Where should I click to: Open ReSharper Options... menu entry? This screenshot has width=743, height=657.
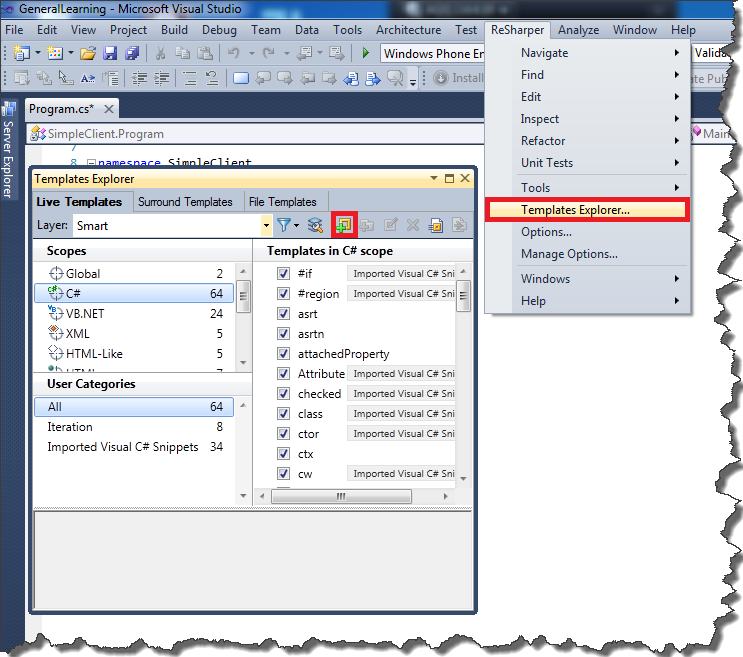tap(587, 232)
